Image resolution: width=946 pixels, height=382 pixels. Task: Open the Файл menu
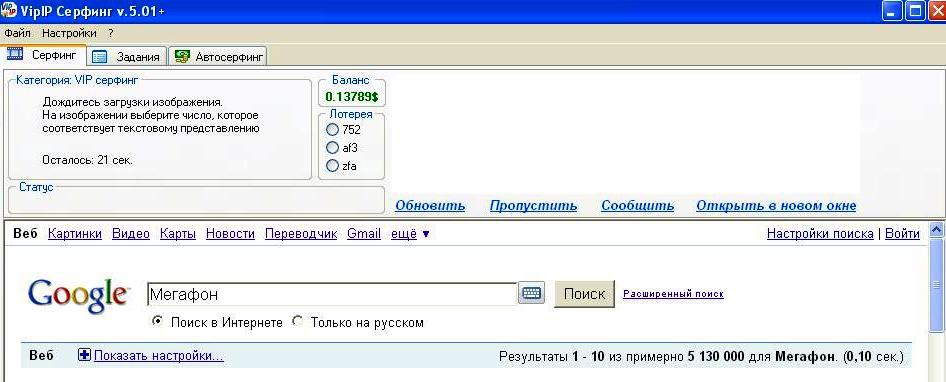[x=17, y=33]
